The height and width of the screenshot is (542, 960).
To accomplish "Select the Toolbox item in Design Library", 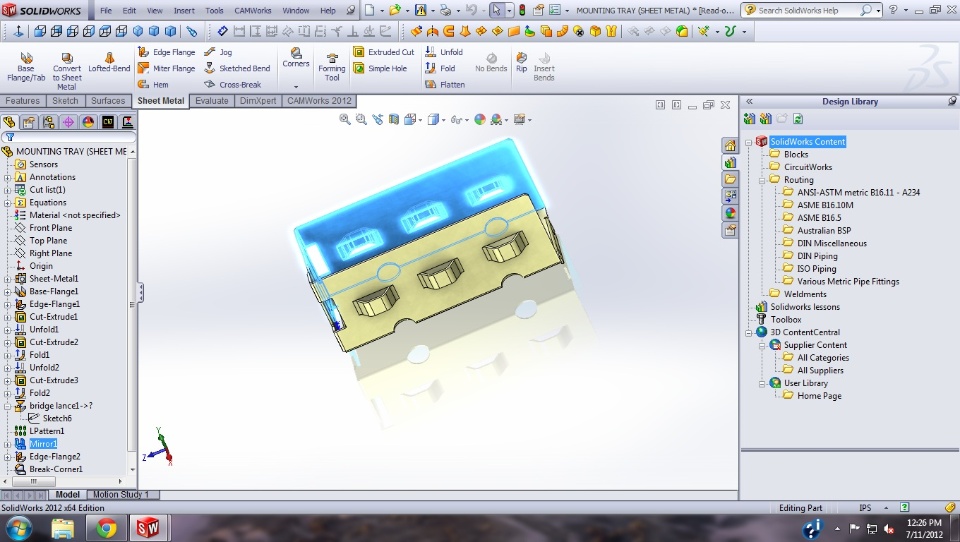I will [x=786, y=320].
